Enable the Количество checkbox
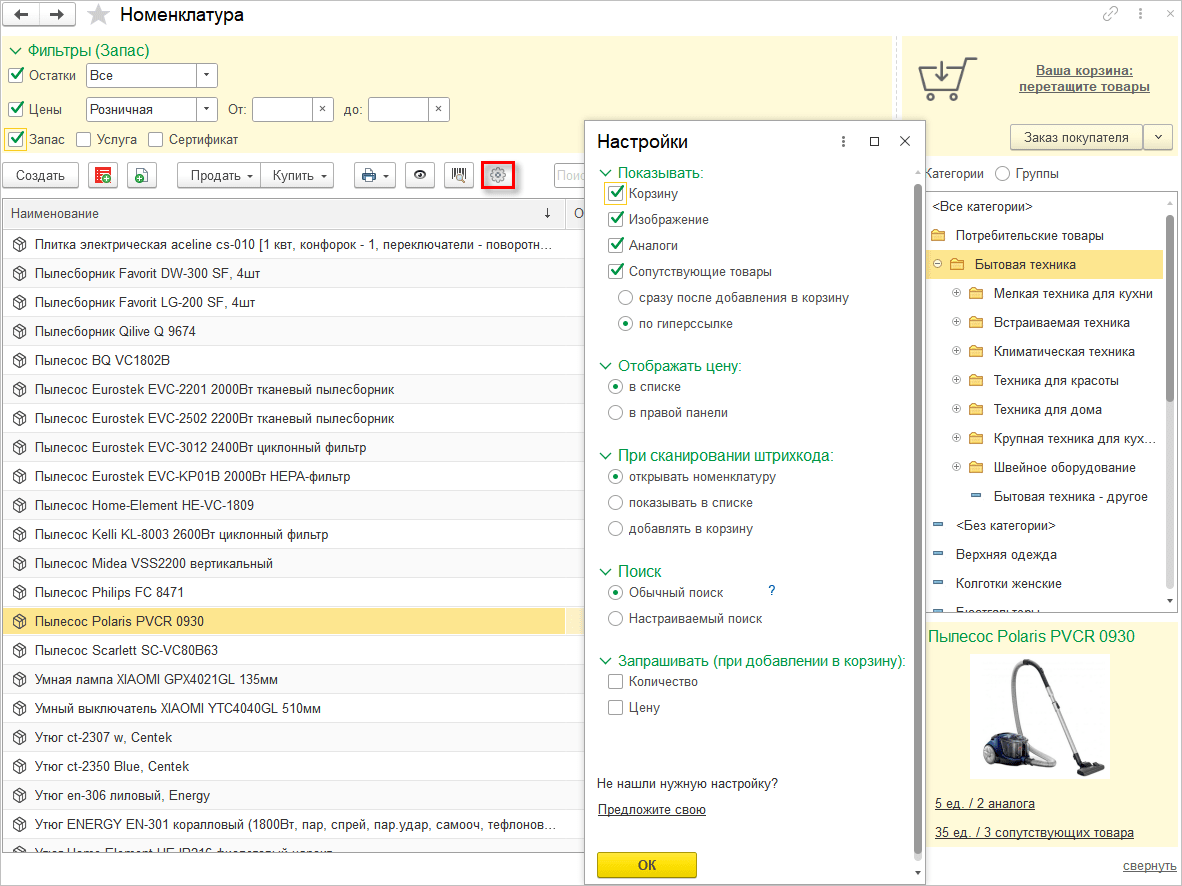 (616, 682)
